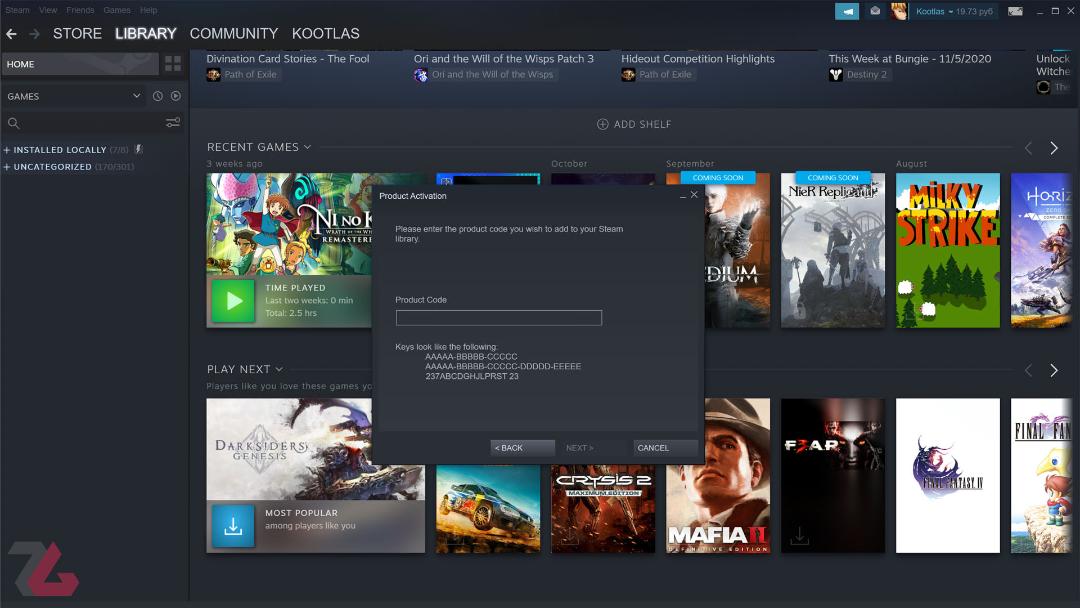1080x608 pixels.
Task: Switch to the Library tab
Action: (145, 34)
